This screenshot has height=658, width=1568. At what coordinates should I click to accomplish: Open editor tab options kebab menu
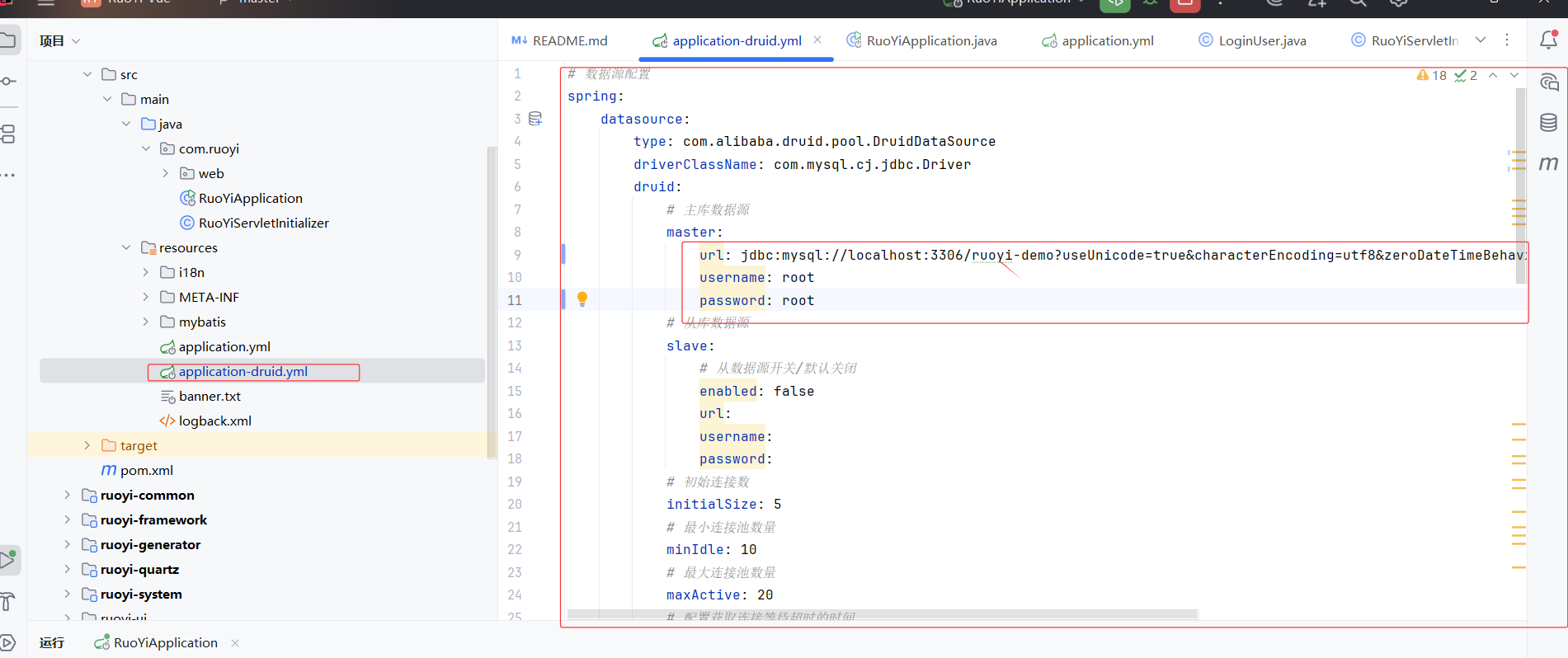1507,40
